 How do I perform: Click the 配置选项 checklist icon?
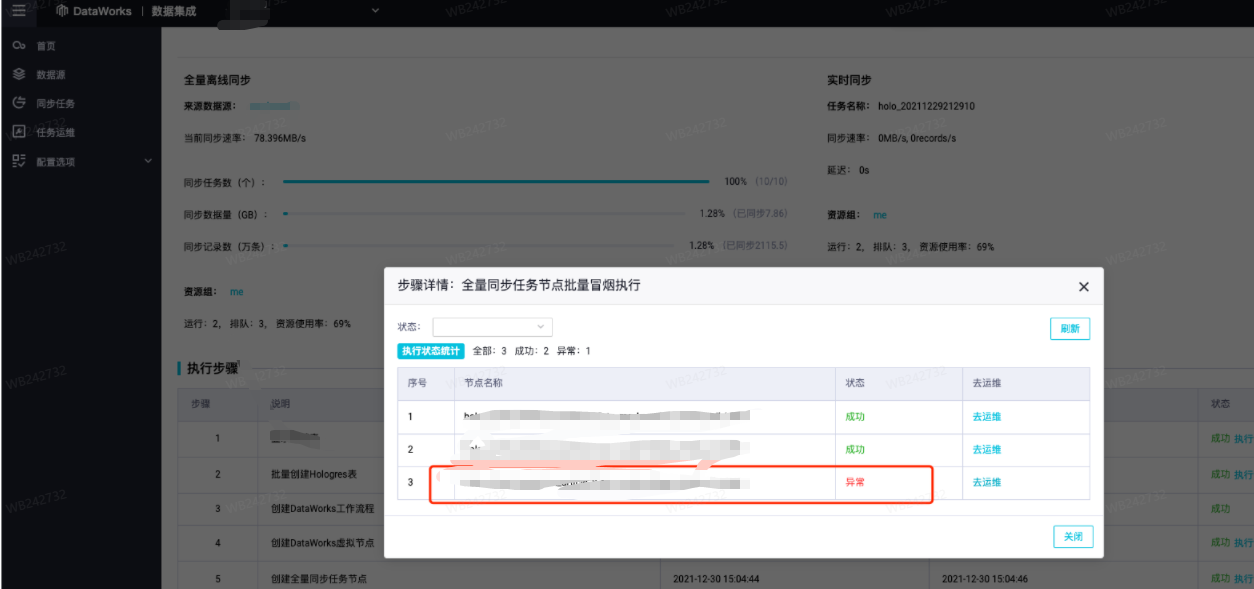tap(19, 161)
